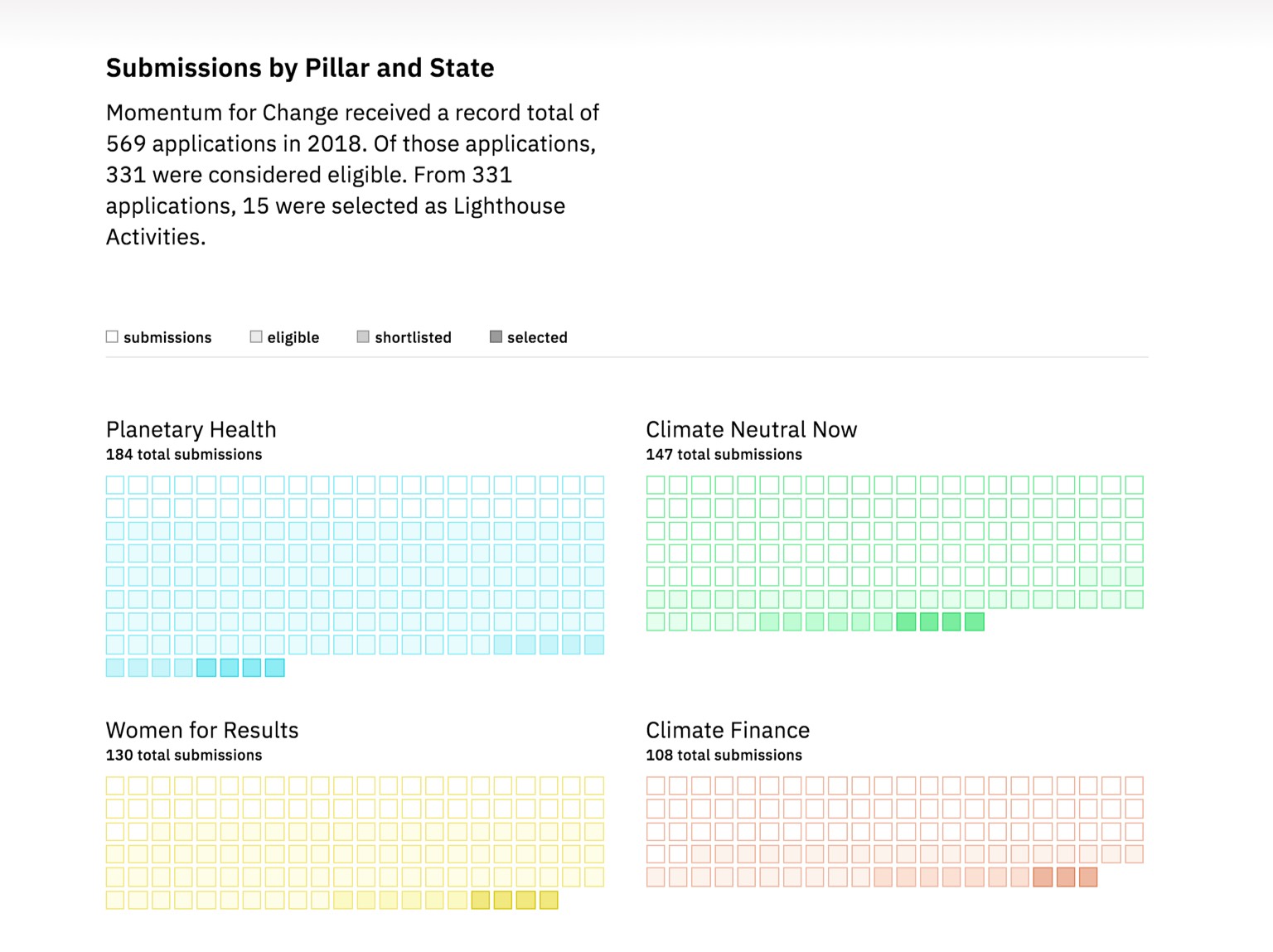Image resolution: width=1273 pixels, height=952 pixels.
Task: Click the shortlisted legend square
Action: click(363, 336)
